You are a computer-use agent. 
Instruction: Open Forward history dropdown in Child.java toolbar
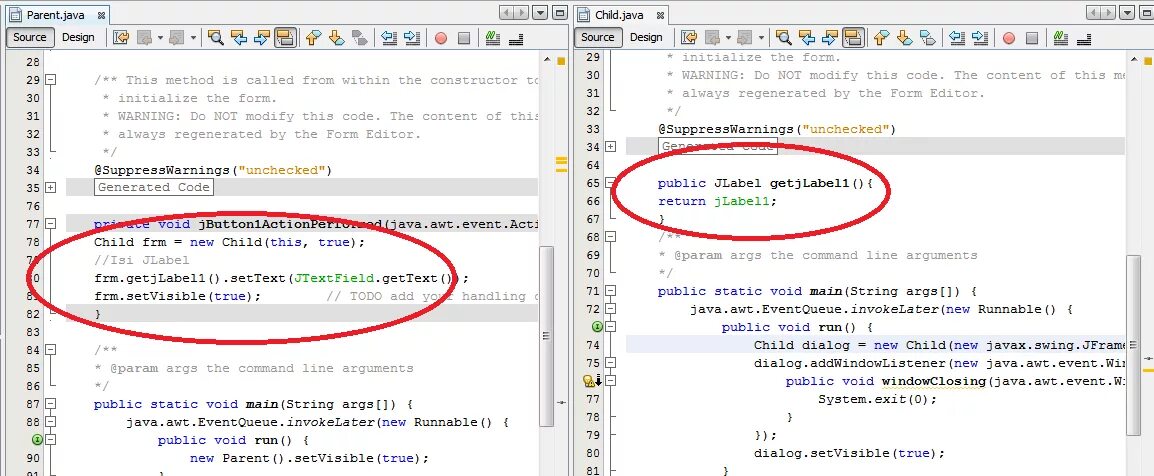(761, 38)
